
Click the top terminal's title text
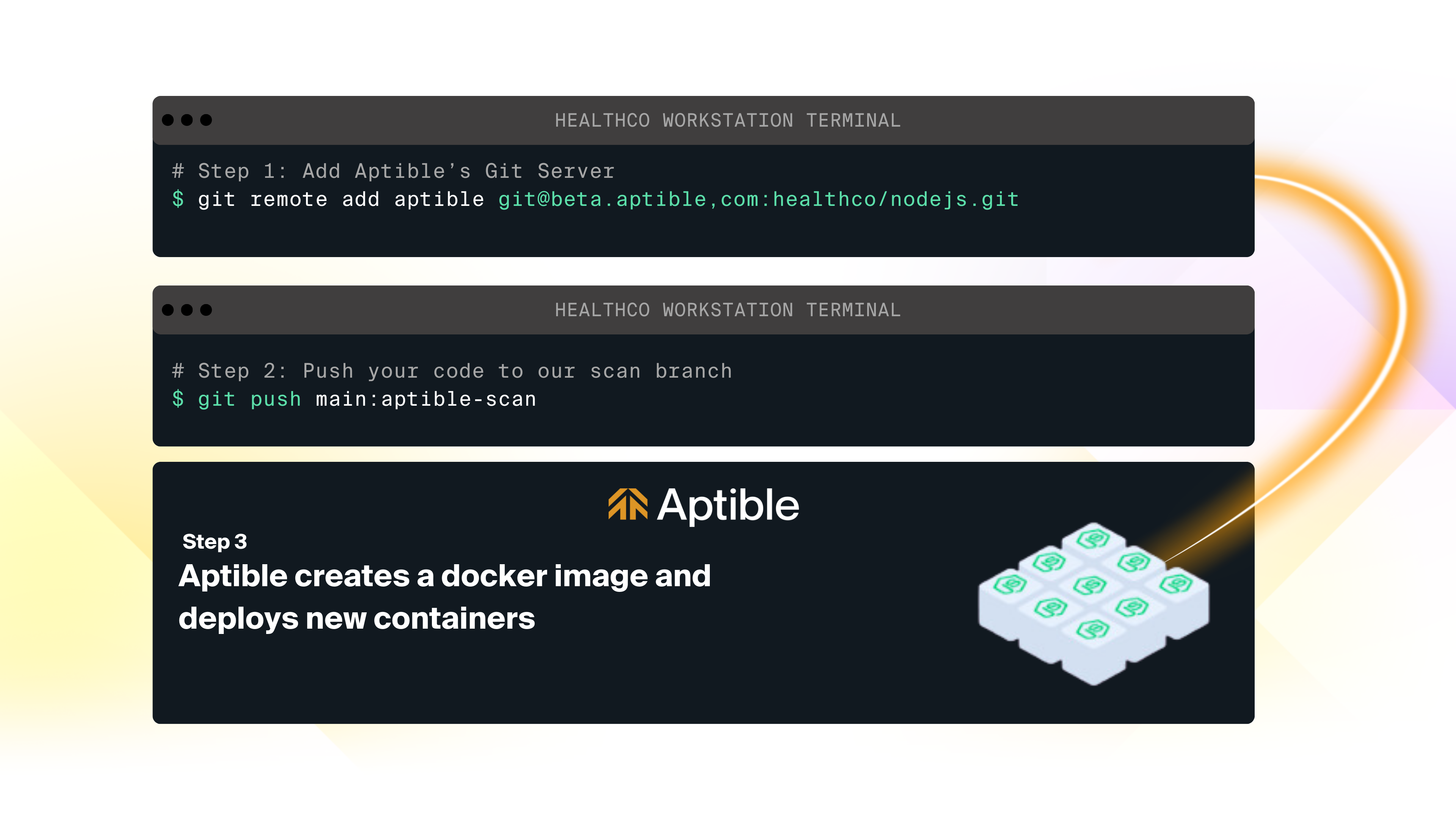(x=728, y=121)
